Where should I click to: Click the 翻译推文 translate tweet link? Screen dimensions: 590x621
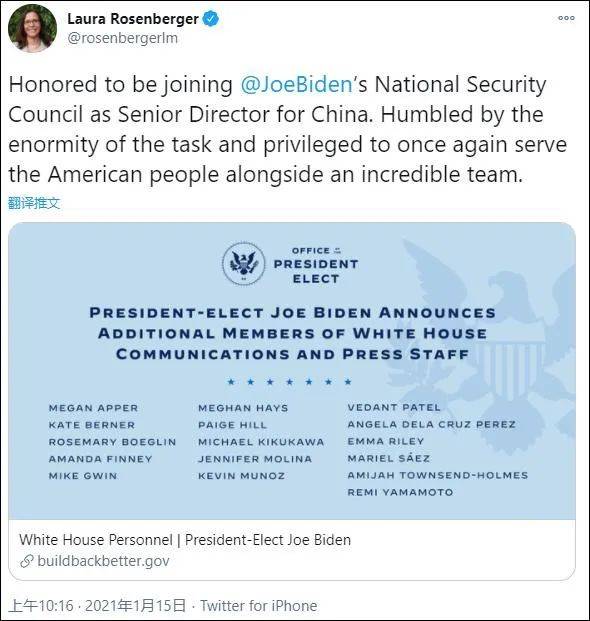(34, 203)
